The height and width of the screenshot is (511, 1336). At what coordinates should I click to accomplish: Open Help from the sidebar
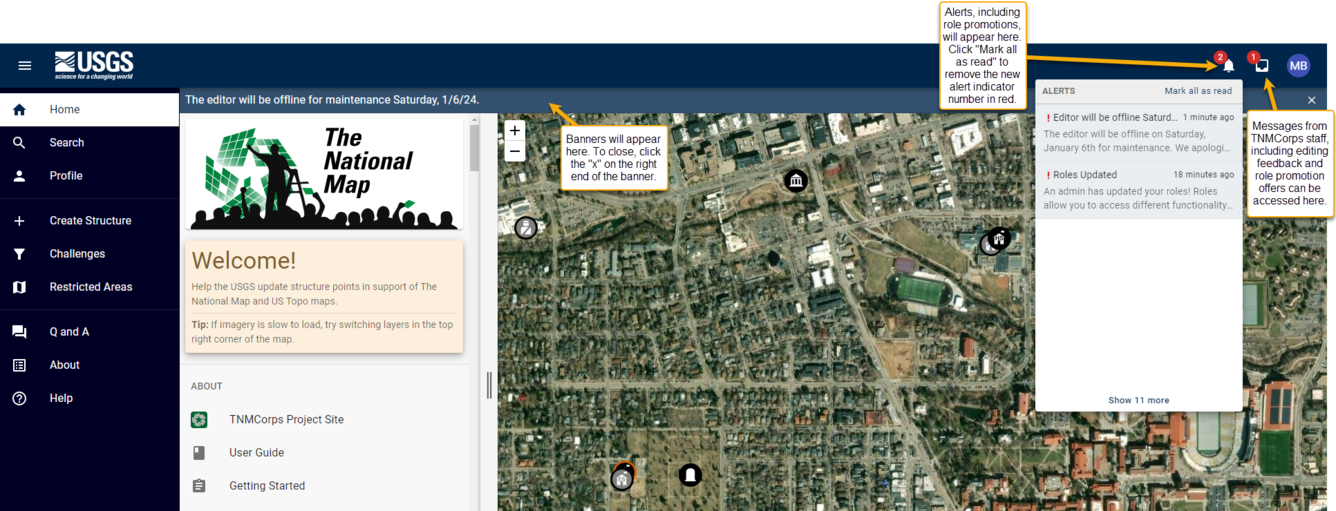89,398
